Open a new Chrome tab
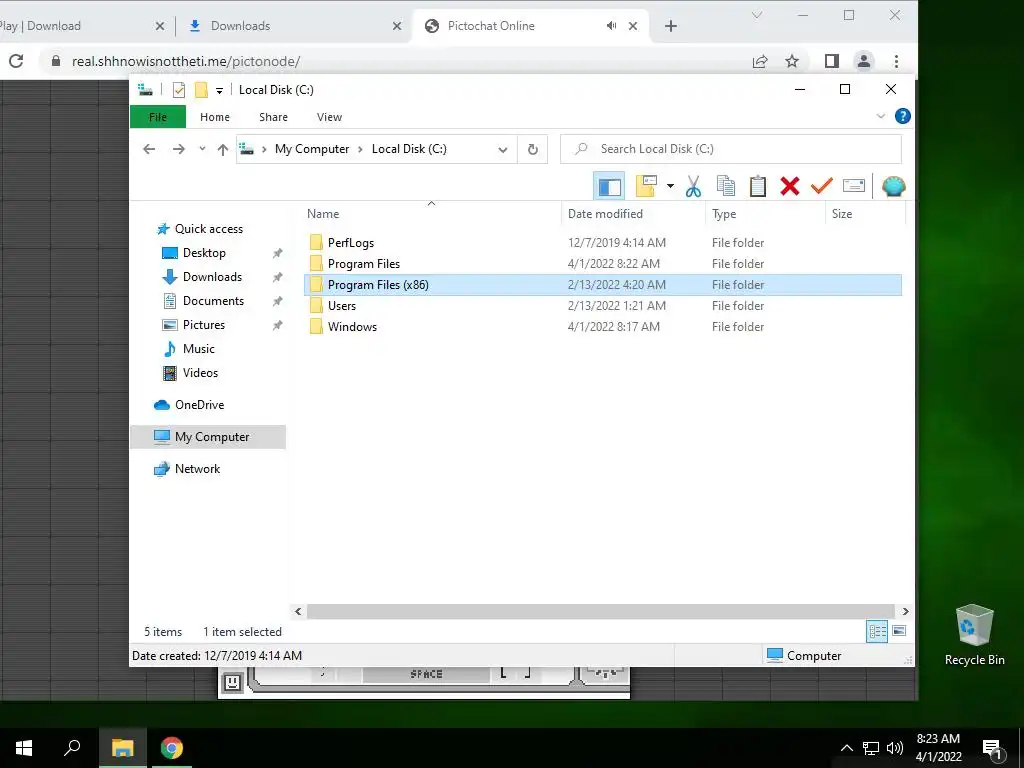Viewport: 1024px width, 768px height. coord(671,26)
